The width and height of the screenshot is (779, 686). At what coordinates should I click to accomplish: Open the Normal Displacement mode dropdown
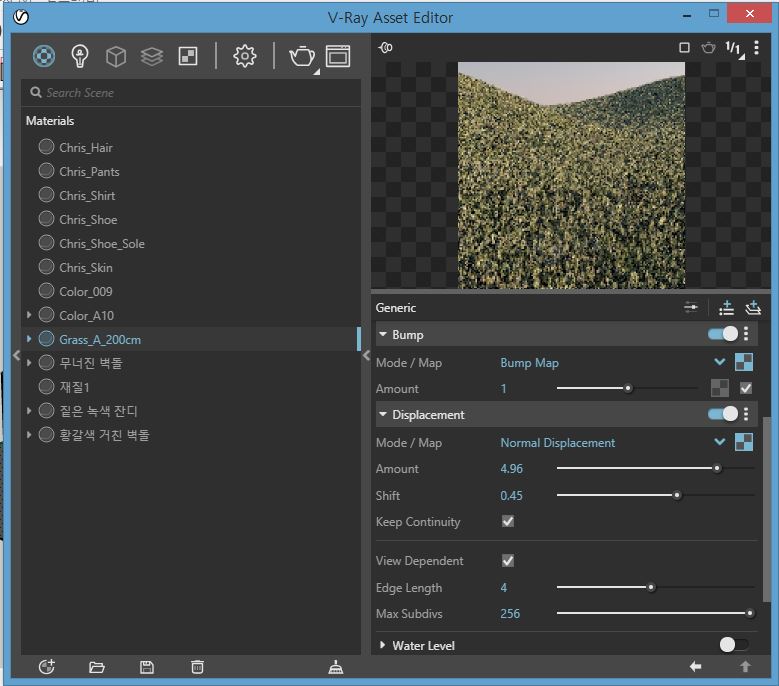click(719, 442)
